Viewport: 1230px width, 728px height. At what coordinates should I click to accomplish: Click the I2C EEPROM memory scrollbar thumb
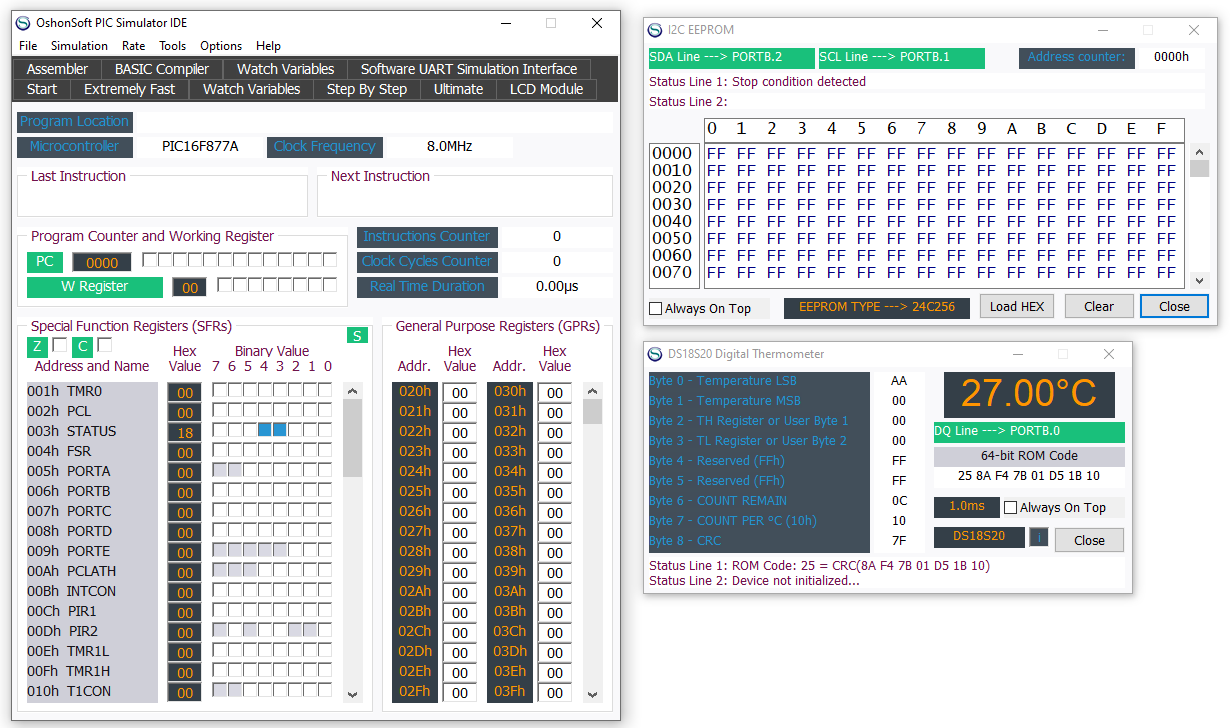click(x=1199, y=168)
